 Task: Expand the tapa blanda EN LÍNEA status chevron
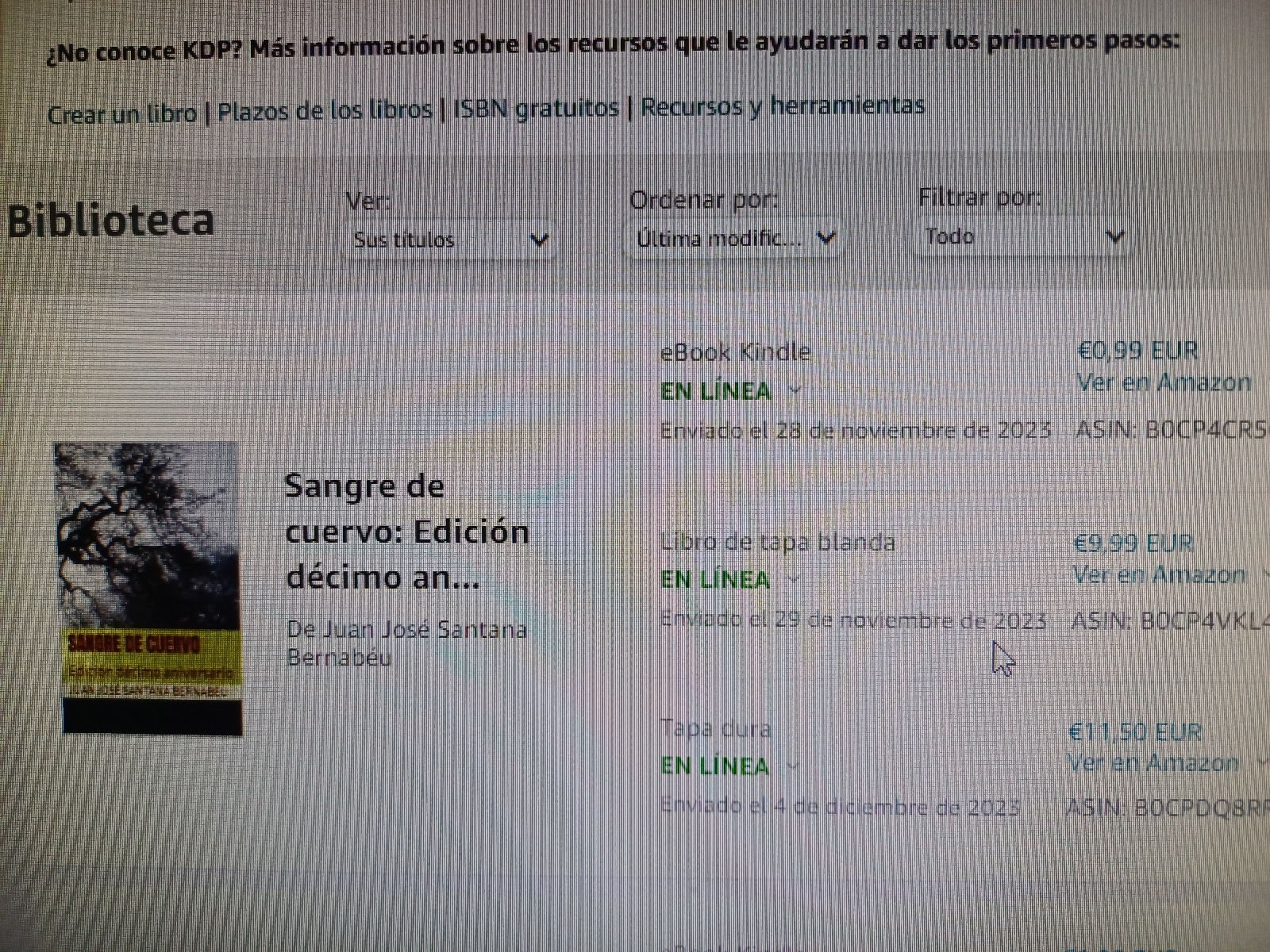[793, 580]
